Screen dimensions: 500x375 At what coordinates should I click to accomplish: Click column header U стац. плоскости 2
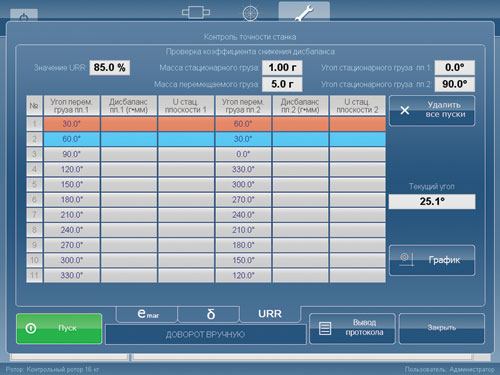click(x=358, y=106)
